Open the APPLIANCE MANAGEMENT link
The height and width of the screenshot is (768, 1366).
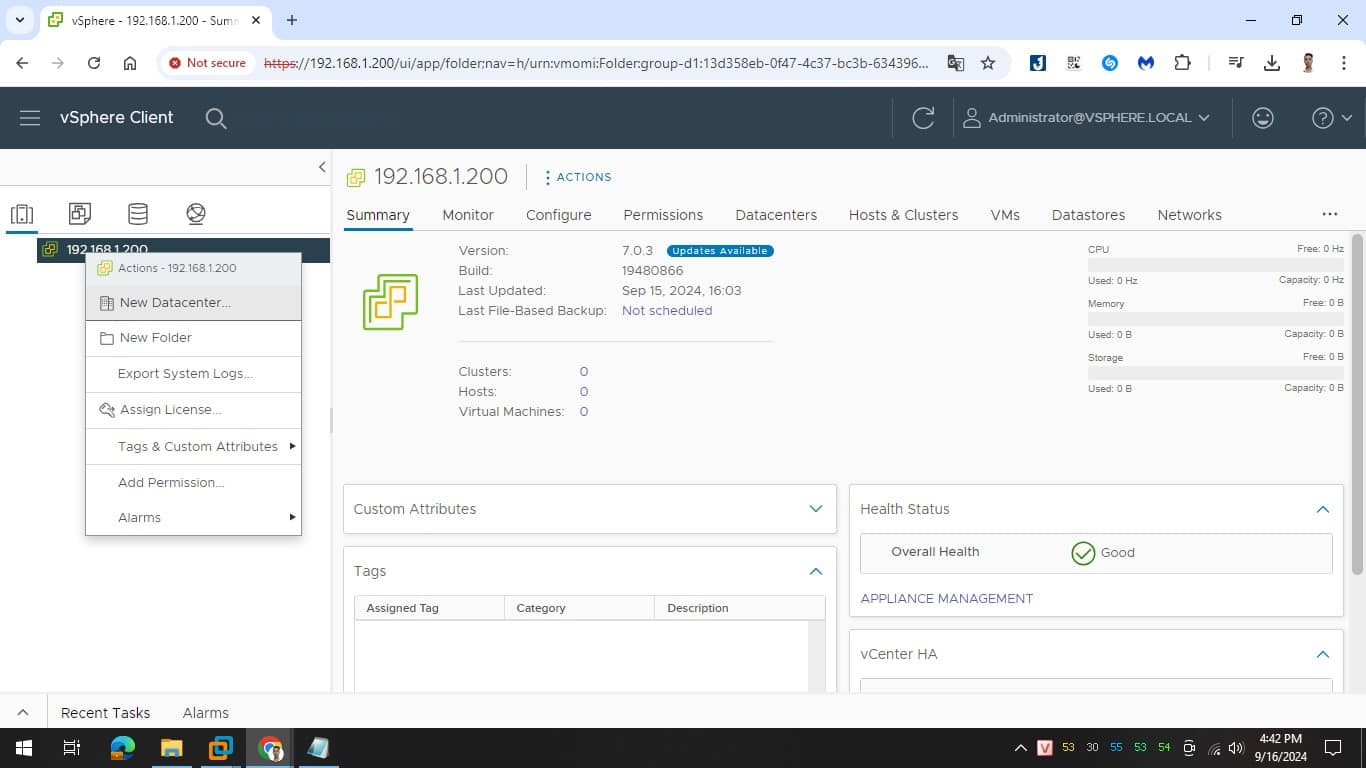[946, 599]
